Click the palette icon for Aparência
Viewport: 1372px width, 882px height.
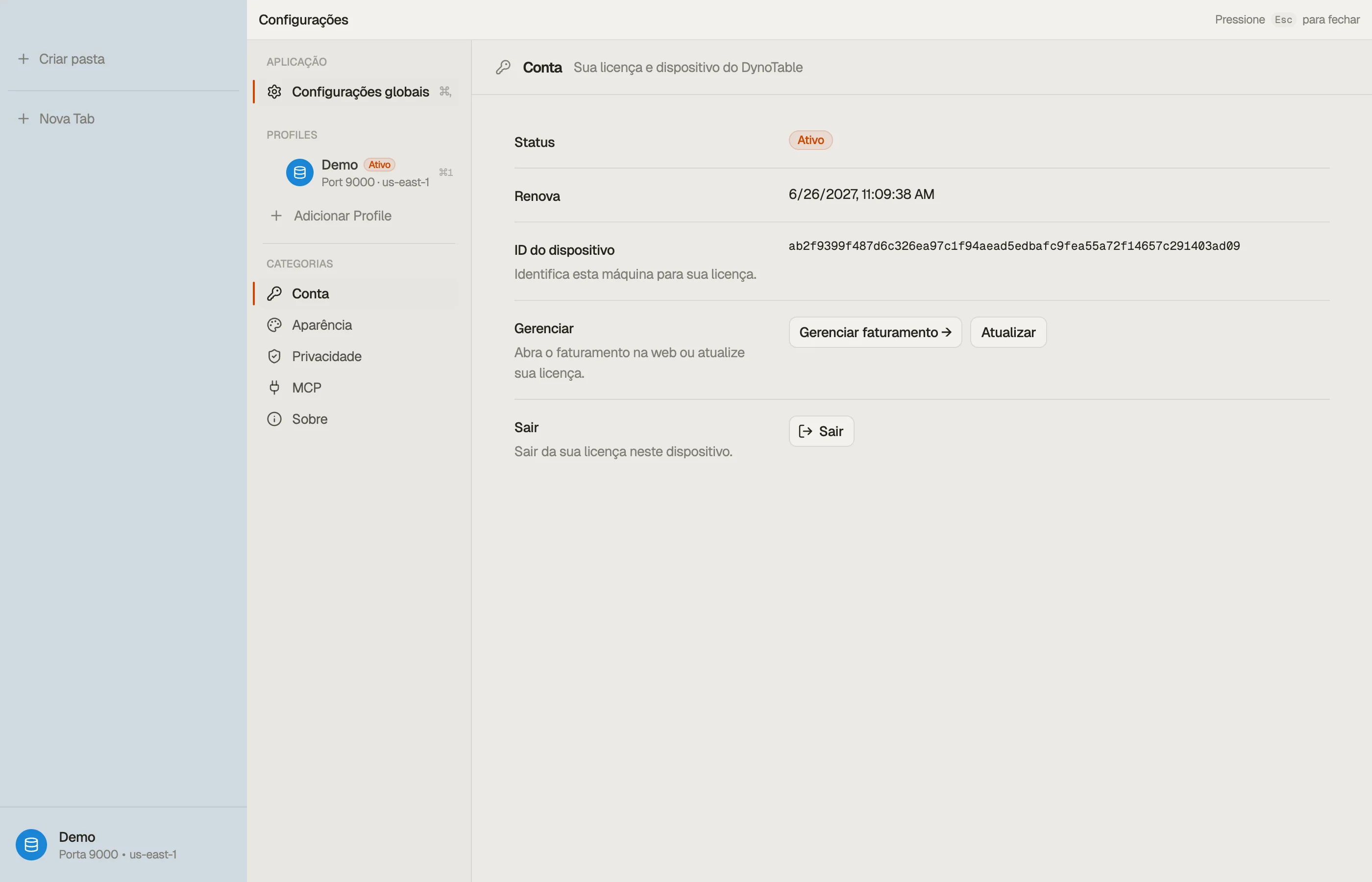coord(274,325)
